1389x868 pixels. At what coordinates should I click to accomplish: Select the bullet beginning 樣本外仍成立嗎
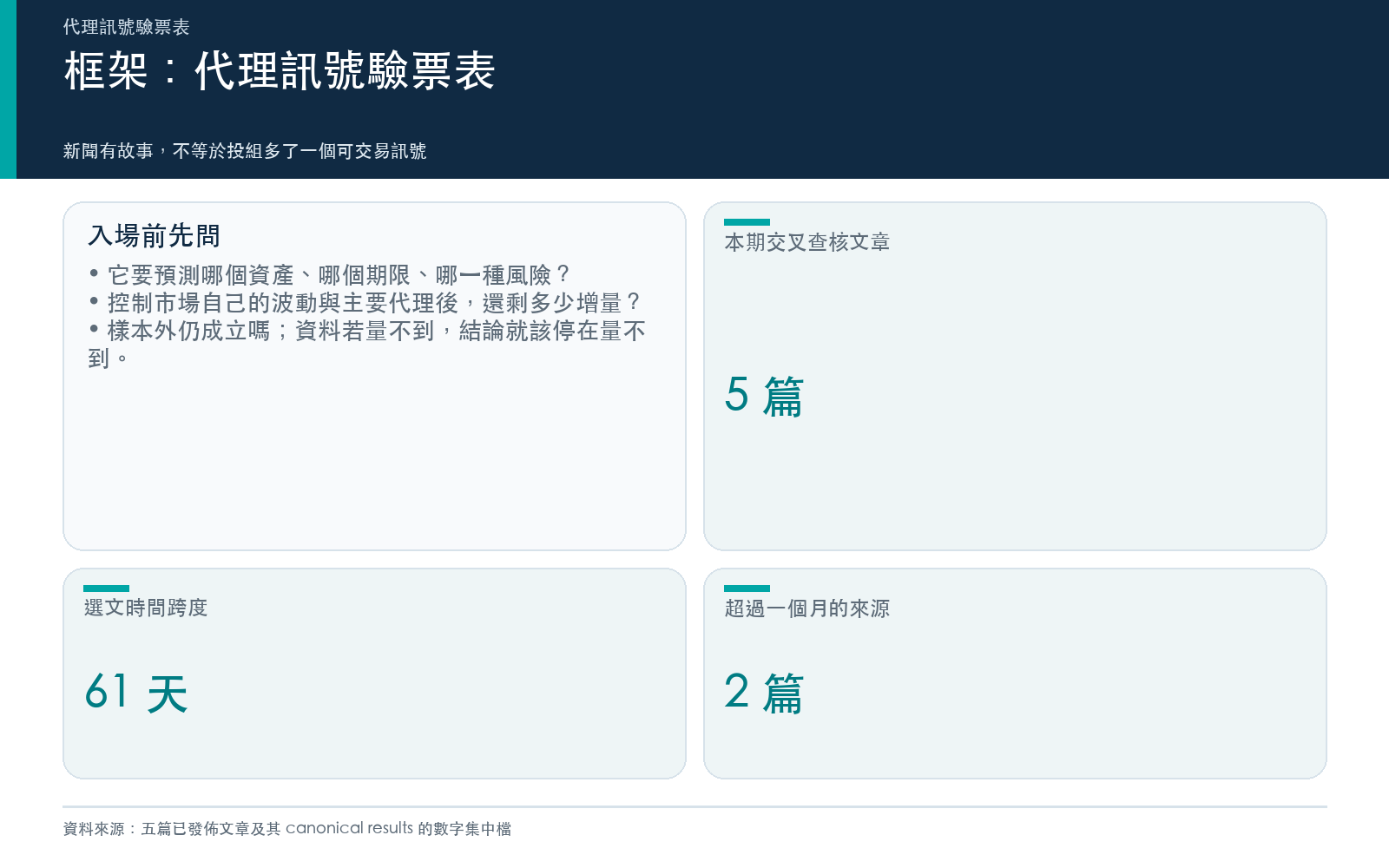pyautogui.click(x=367, y=345)
